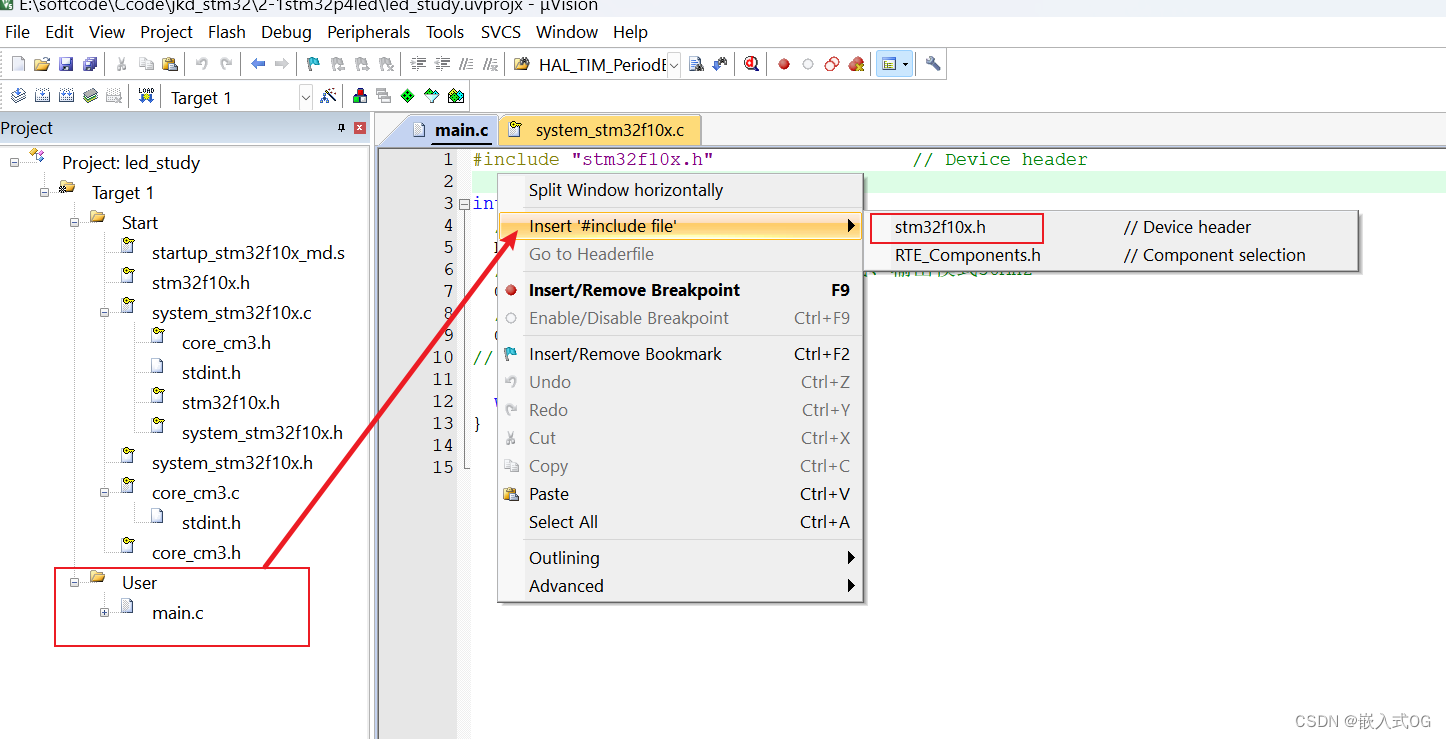Open Manage Multi-Project Workspace icon
This screenshot has height=739, width=1446.
coord(384,96)
